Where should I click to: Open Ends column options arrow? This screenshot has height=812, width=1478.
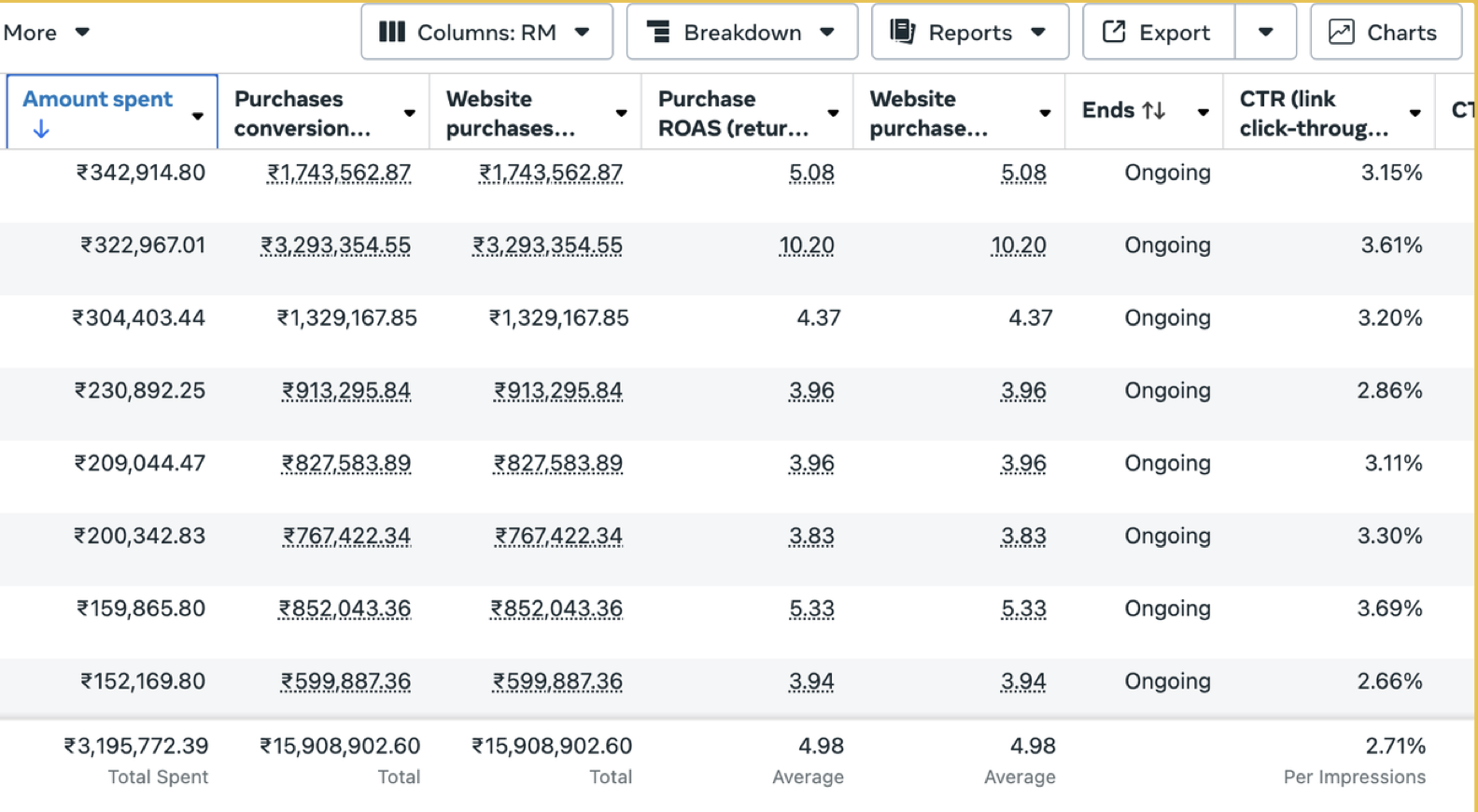(1204, 113)
